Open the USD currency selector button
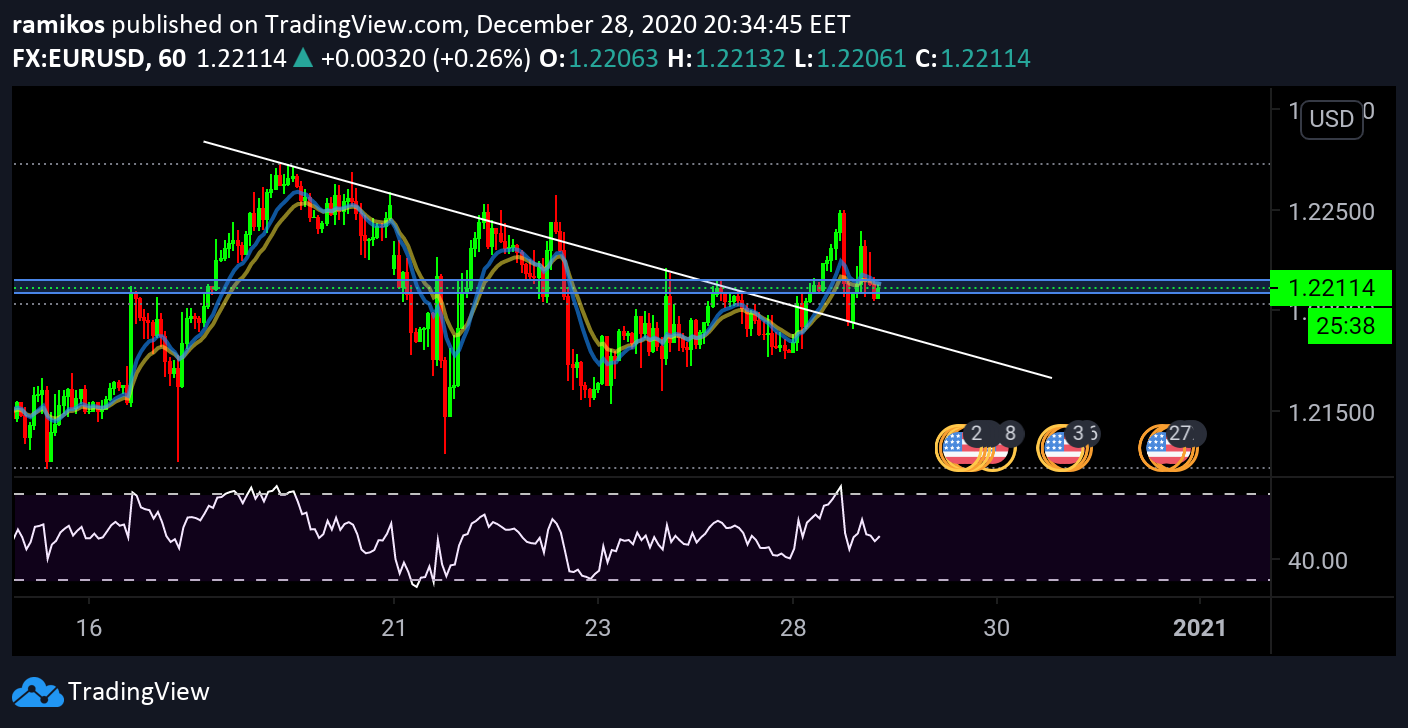 pos(1331,120)
